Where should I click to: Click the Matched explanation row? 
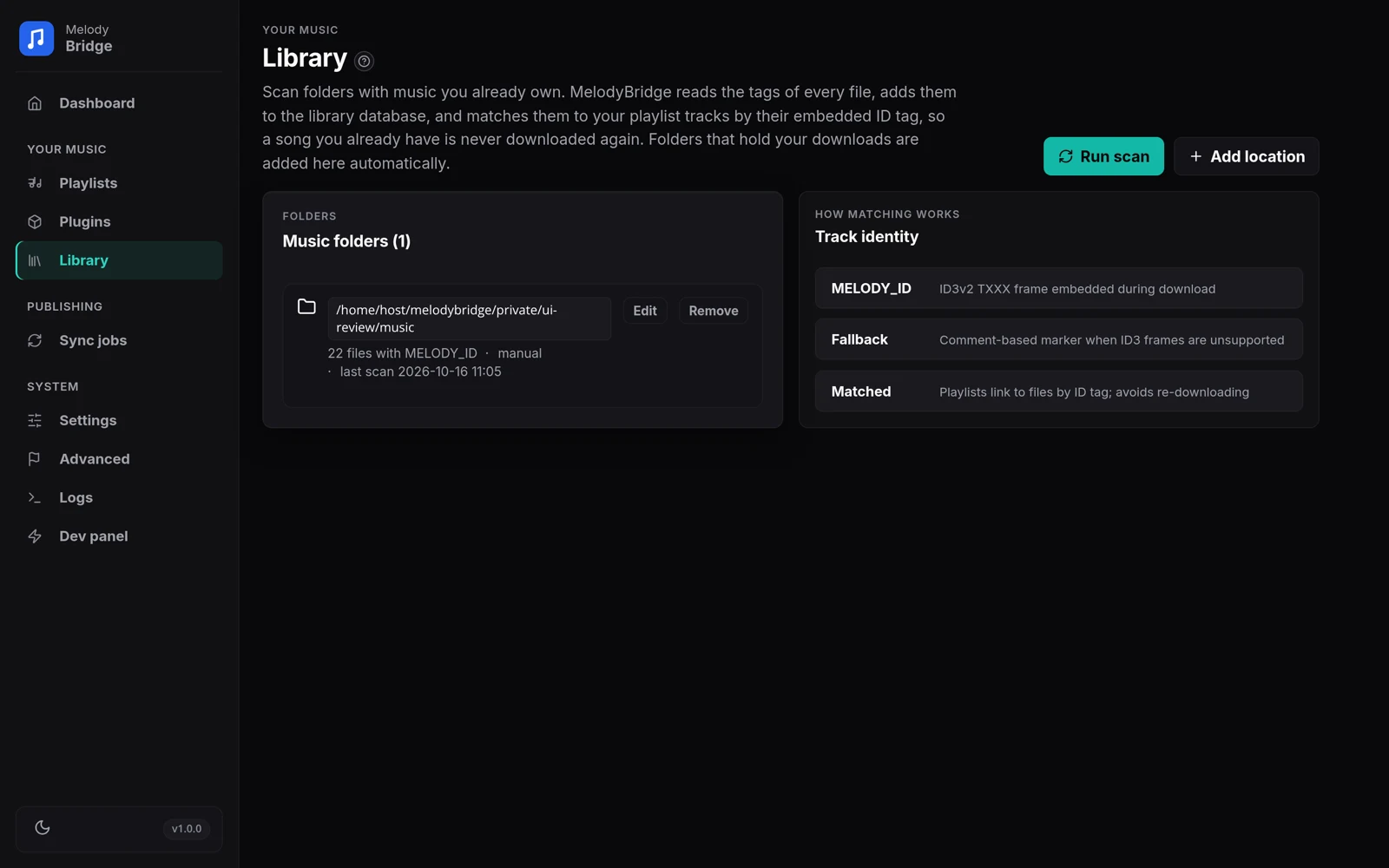(x=1059, y=391)
